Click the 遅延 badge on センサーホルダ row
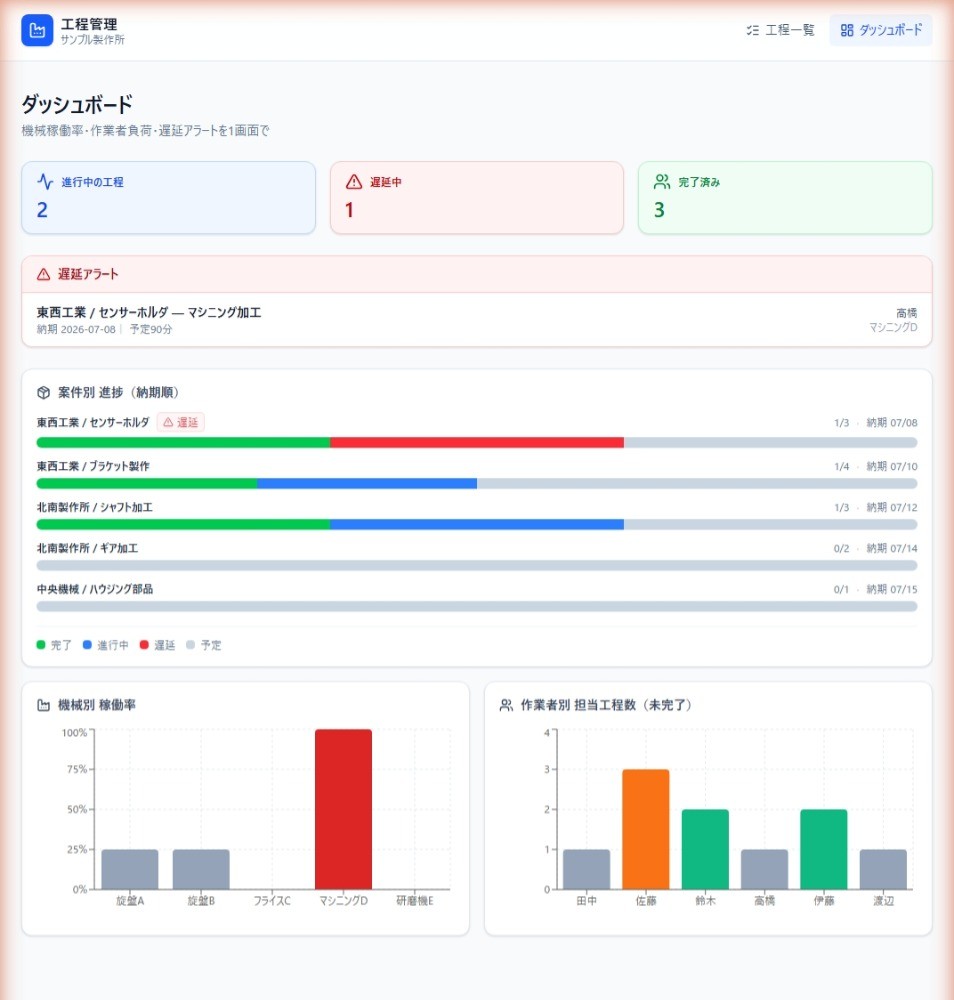Viewport: 954px width, 1000px height. click(180, 422)
